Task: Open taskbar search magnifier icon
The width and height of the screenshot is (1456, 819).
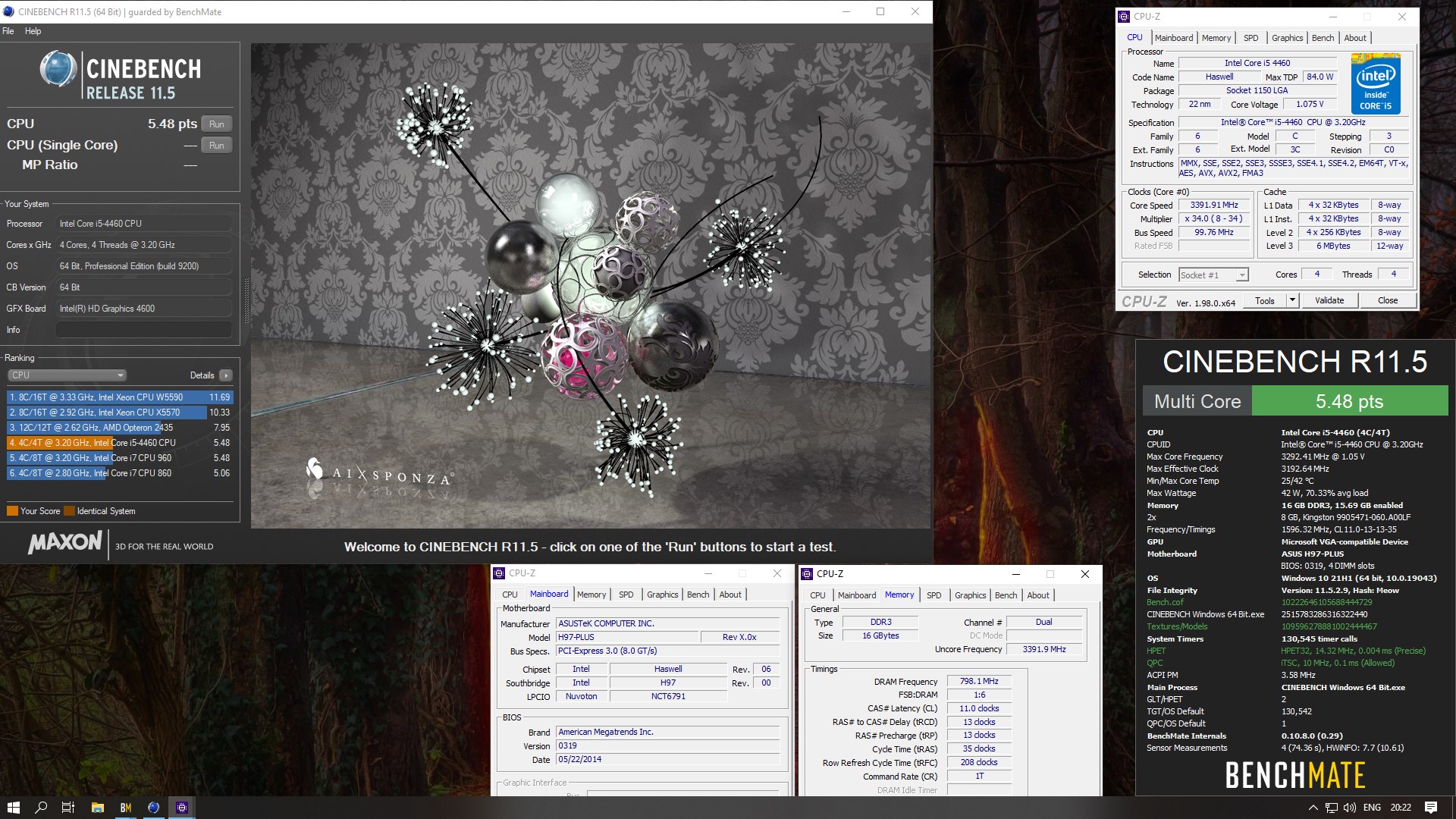Action: (41, 808)
